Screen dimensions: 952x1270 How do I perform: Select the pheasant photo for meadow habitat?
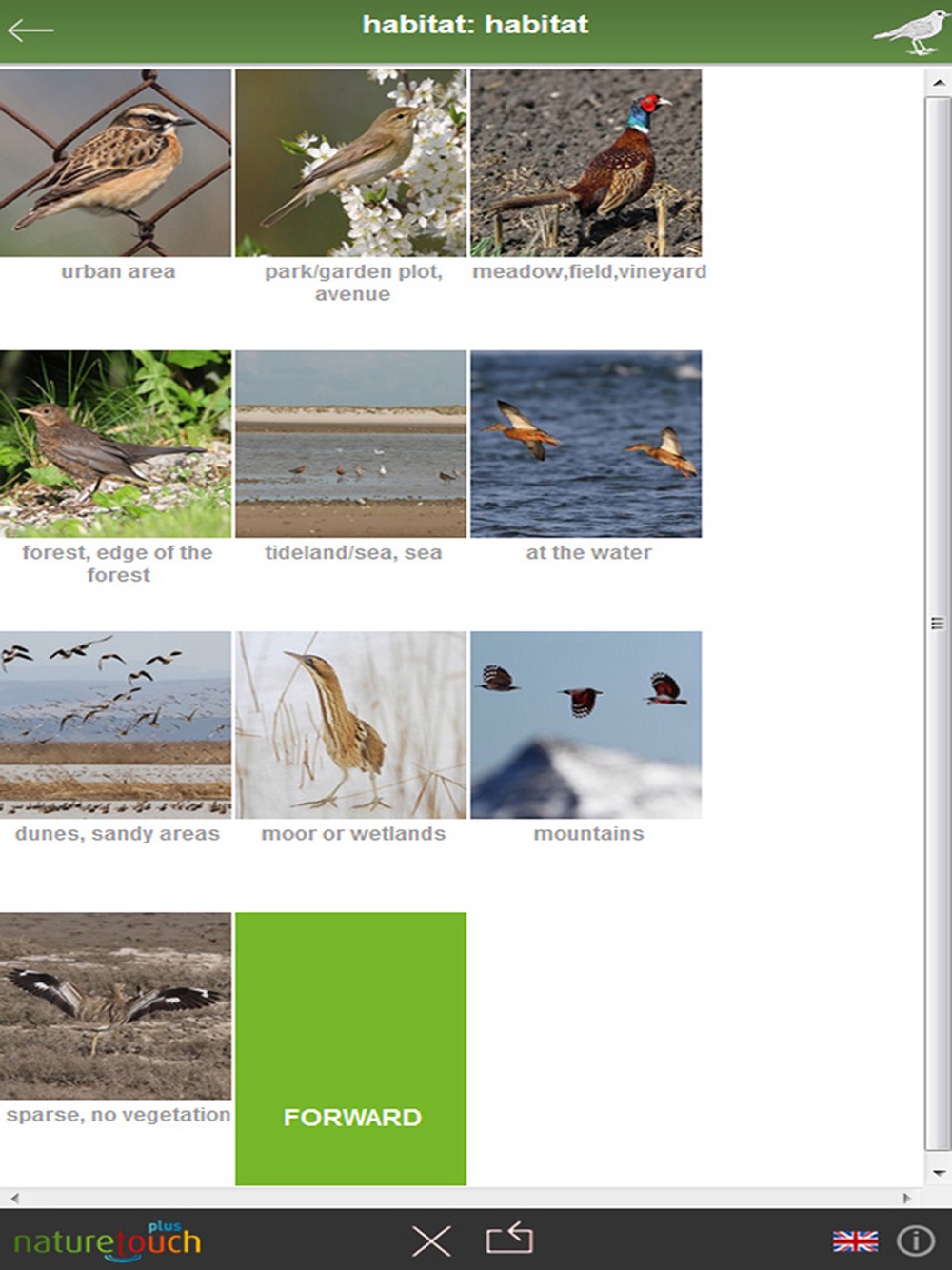tap(585, 163)
